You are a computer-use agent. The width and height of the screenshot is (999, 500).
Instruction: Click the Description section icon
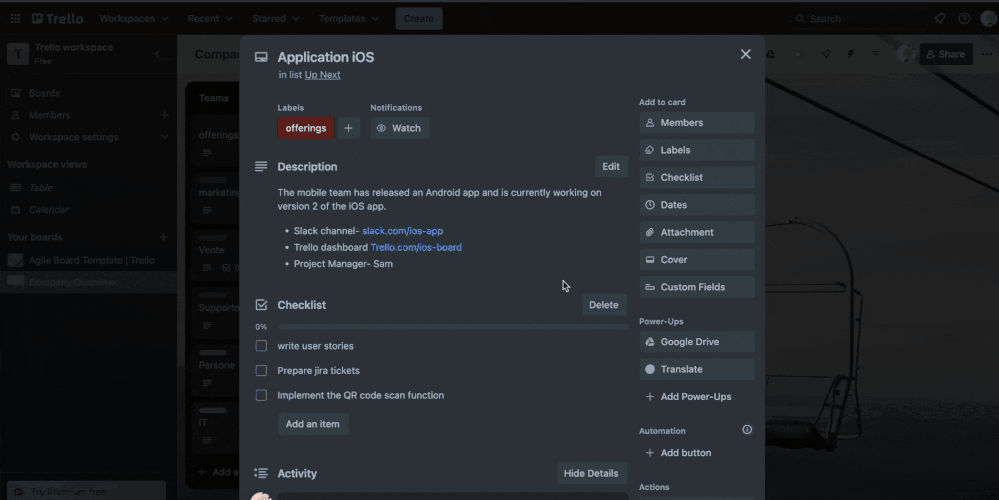coord(261,166)
